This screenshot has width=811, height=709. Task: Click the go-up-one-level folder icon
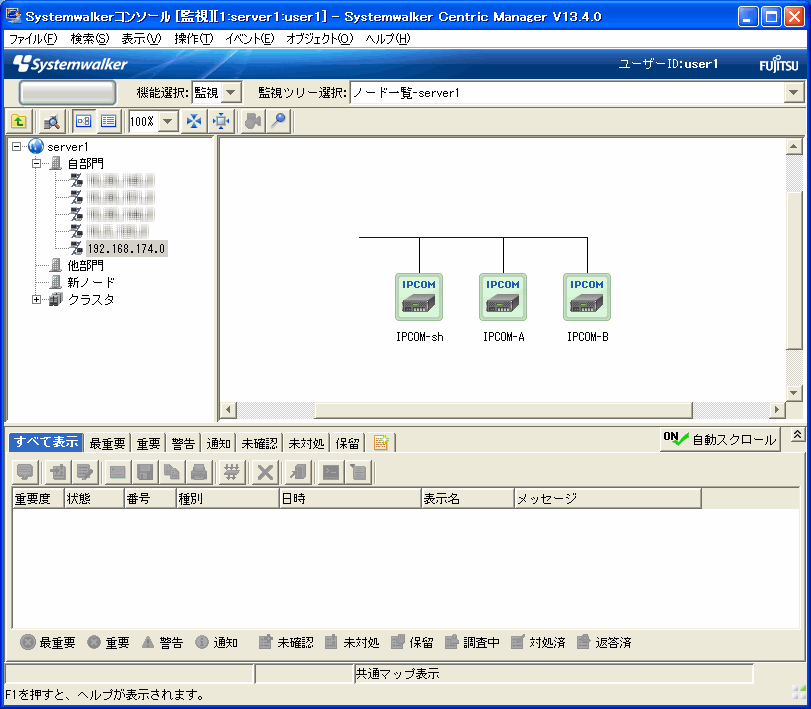point(20,122)
